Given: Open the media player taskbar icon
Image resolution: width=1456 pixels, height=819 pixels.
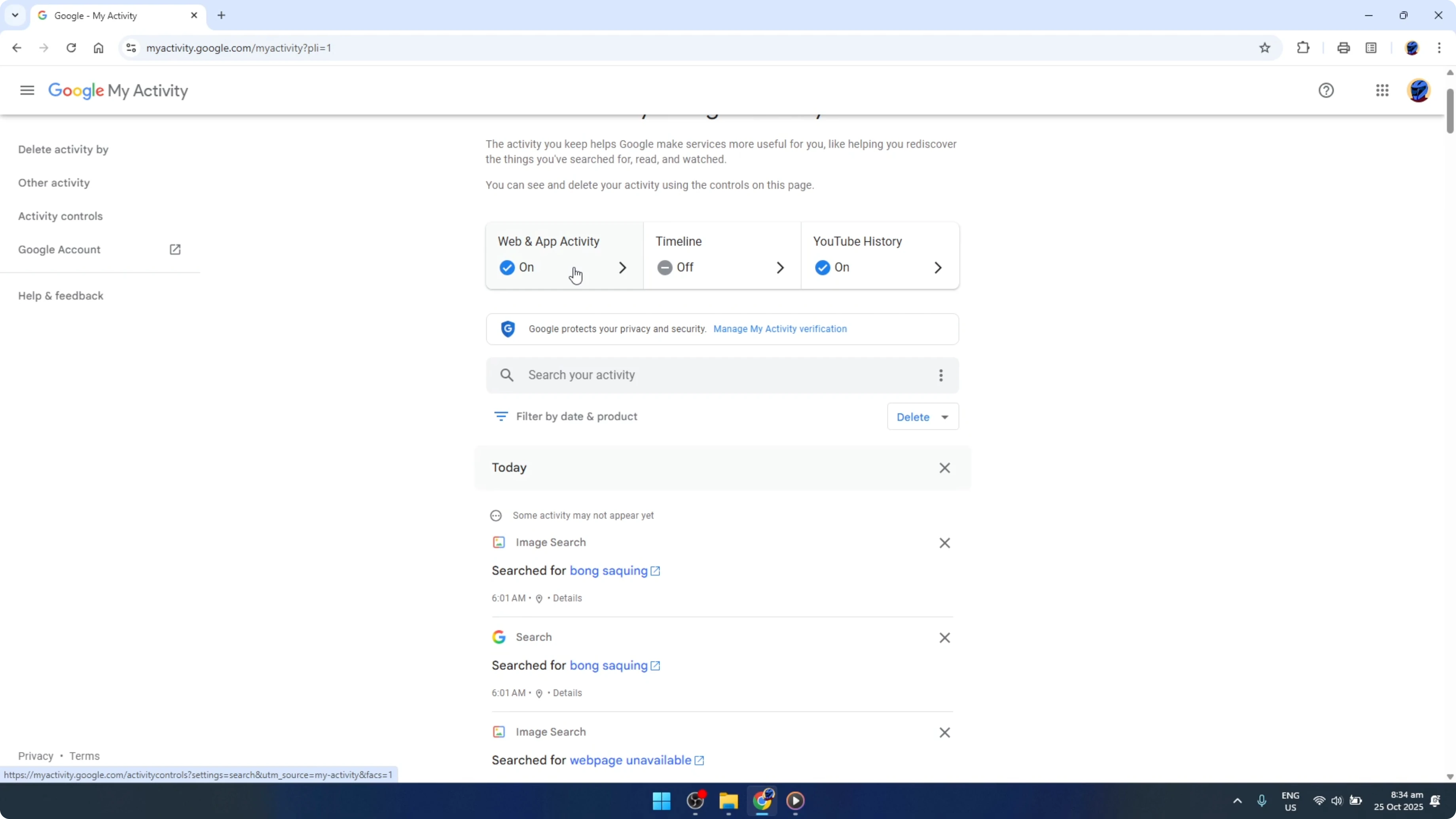Looking at the screenshot, I should 795,801.
